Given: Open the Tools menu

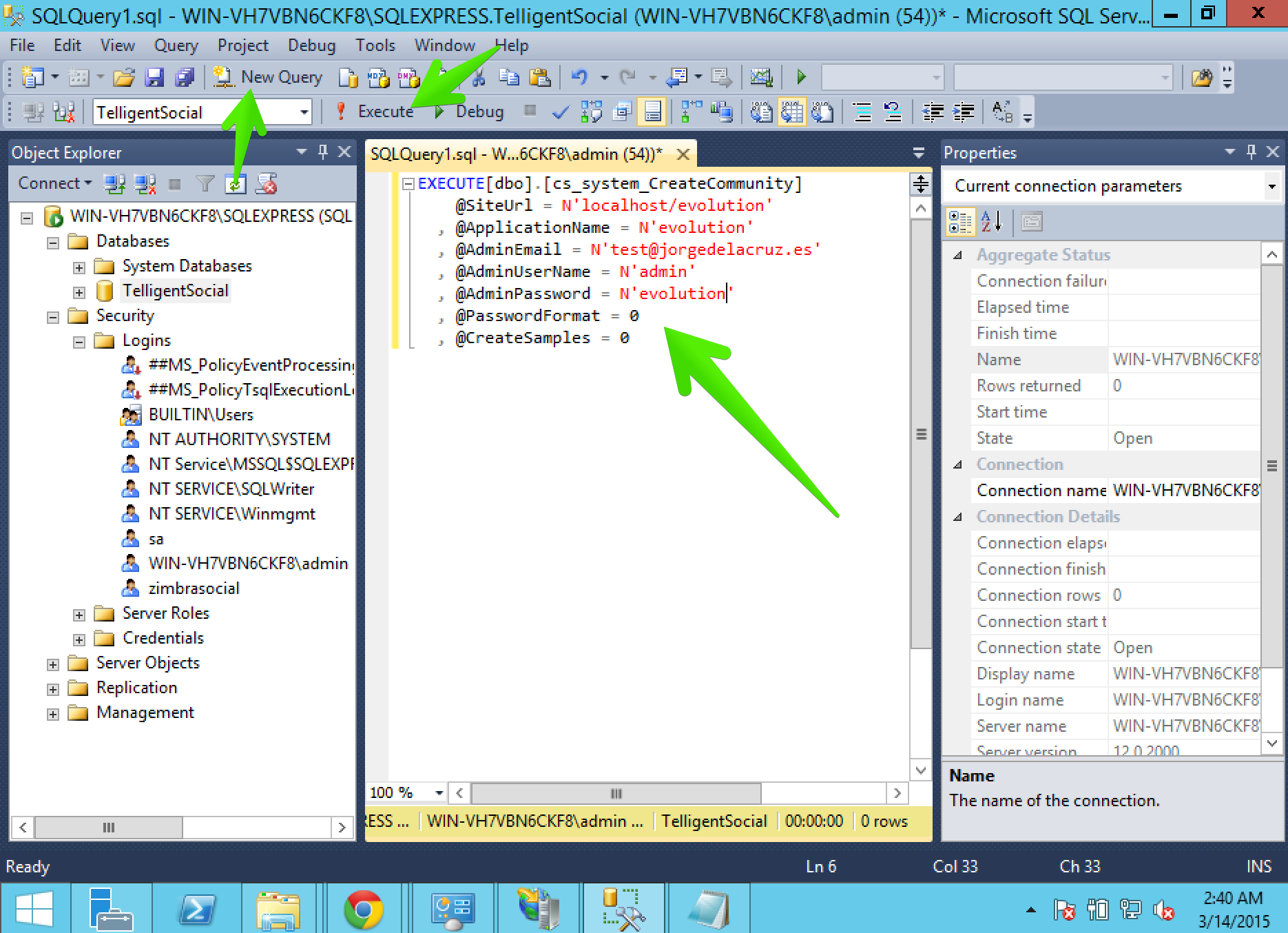Looking at the screenshot, I should (375, 45).
